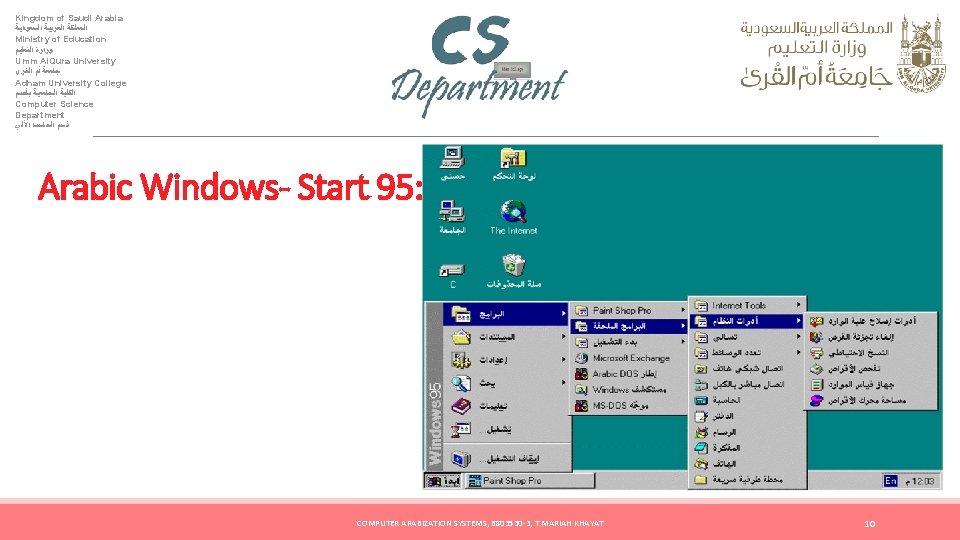Click the En language indicator in tray
The width and height of the screenshot is (960, 540).
pos(890,481)
